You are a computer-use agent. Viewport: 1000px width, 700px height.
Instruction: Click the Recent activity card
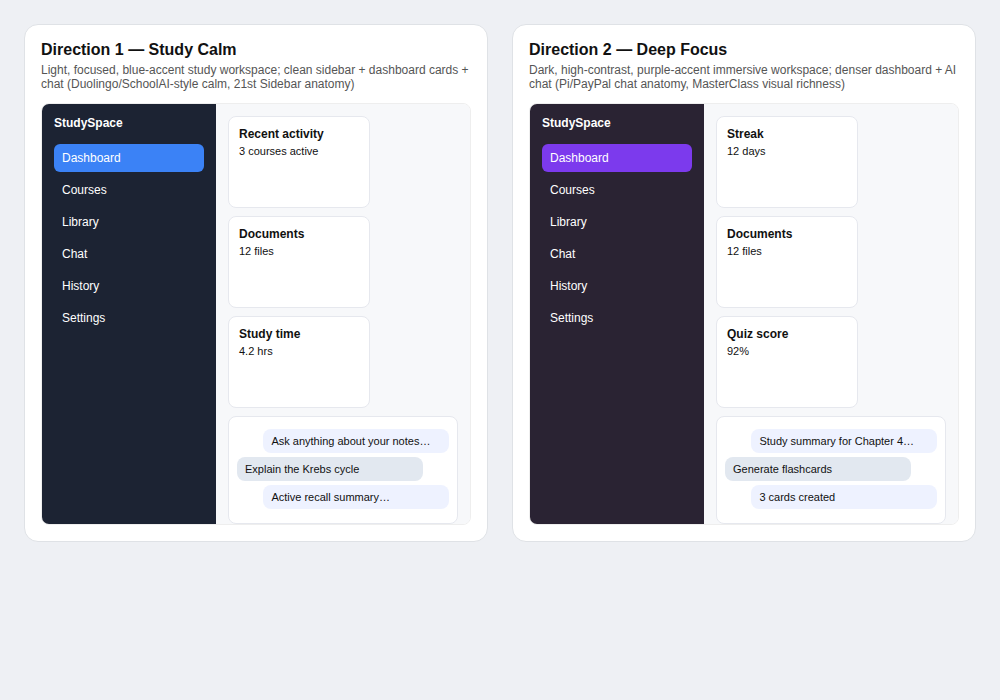pyautogui.click(x=299, y=162)
